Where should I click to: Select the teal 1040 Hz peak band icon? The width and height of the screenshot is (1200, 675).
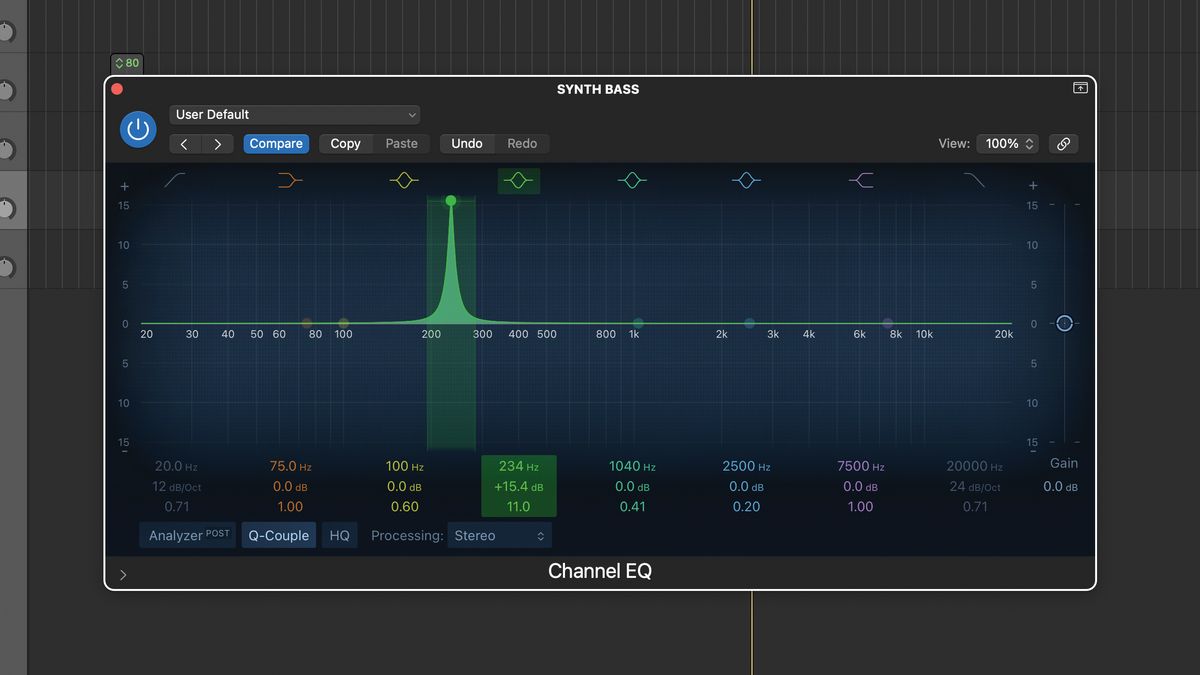point(633,180)
